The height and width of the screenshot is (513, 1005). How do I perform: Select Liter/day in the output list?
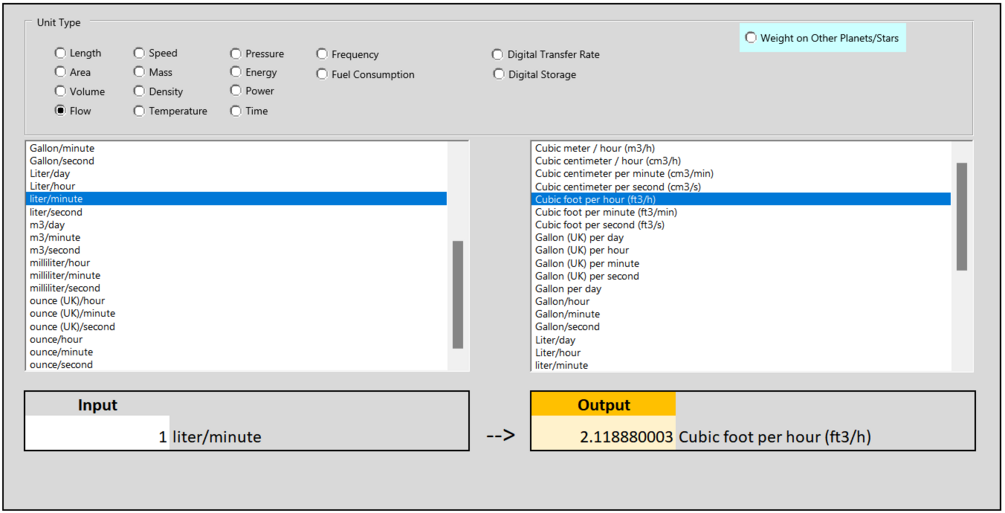point(741,340)
